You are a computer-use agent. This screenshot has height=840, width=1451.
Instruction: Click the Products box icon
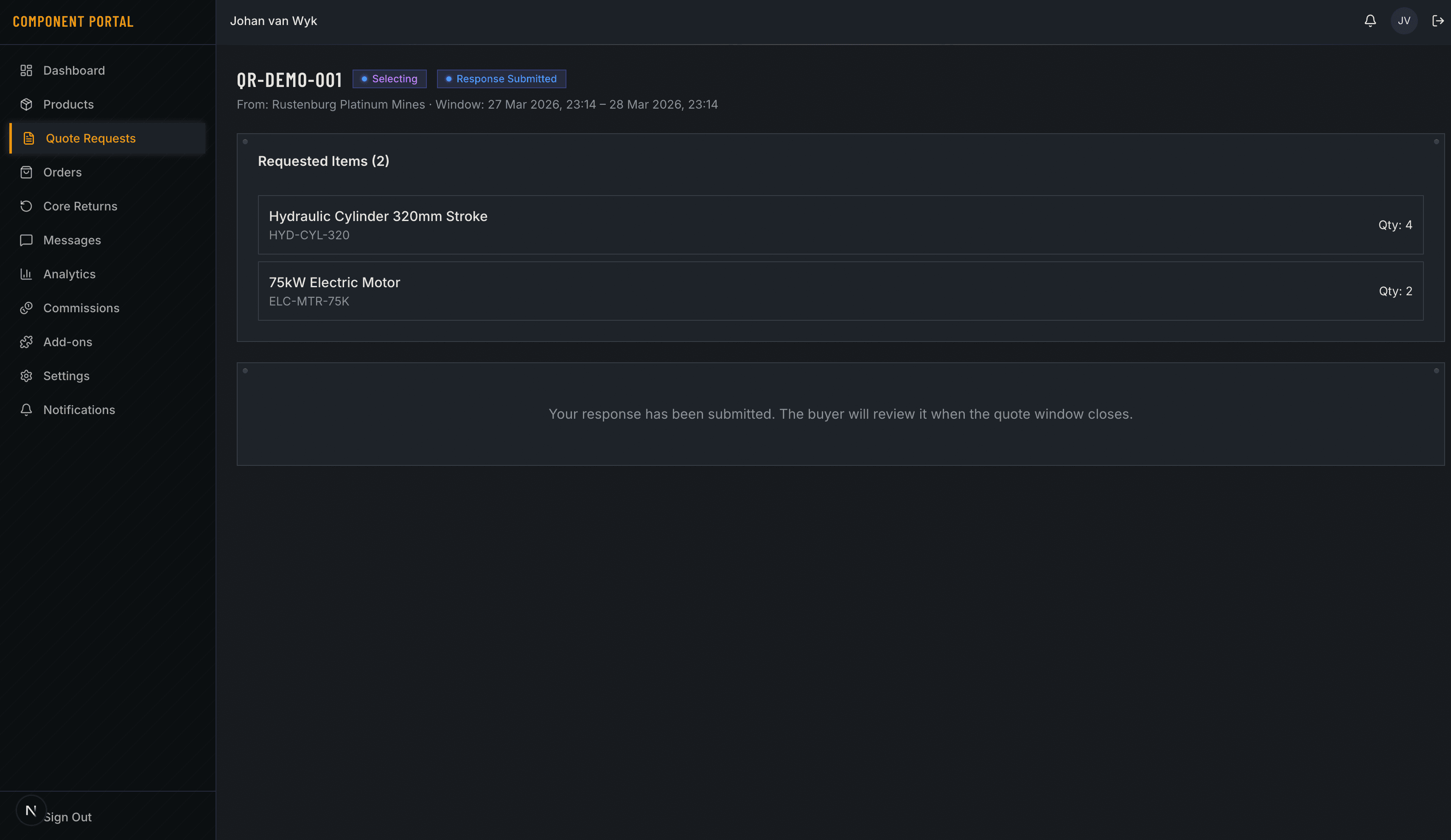[x=26, y=104]
